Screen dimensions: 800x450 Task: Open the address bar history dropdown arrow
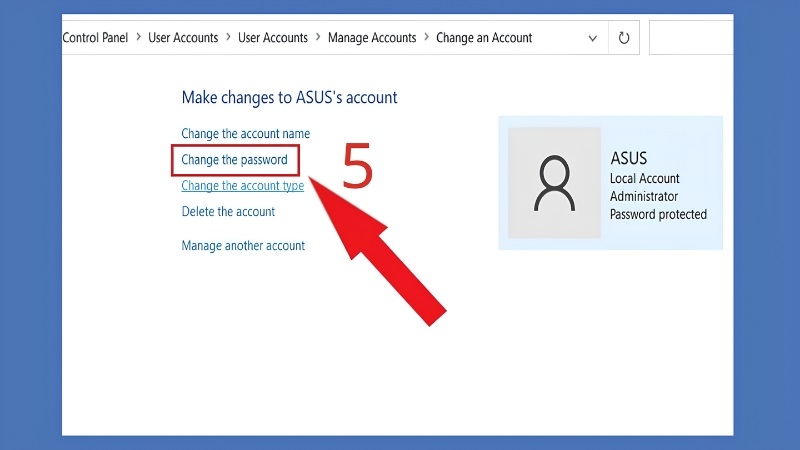[592, 38]
